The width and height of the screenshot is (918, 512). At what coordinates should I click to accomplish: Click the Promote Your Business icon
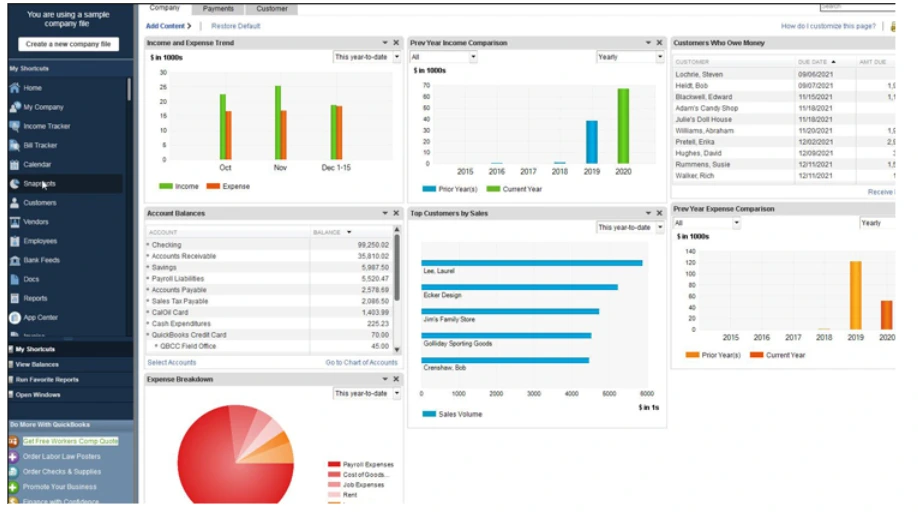pos(13,487)
